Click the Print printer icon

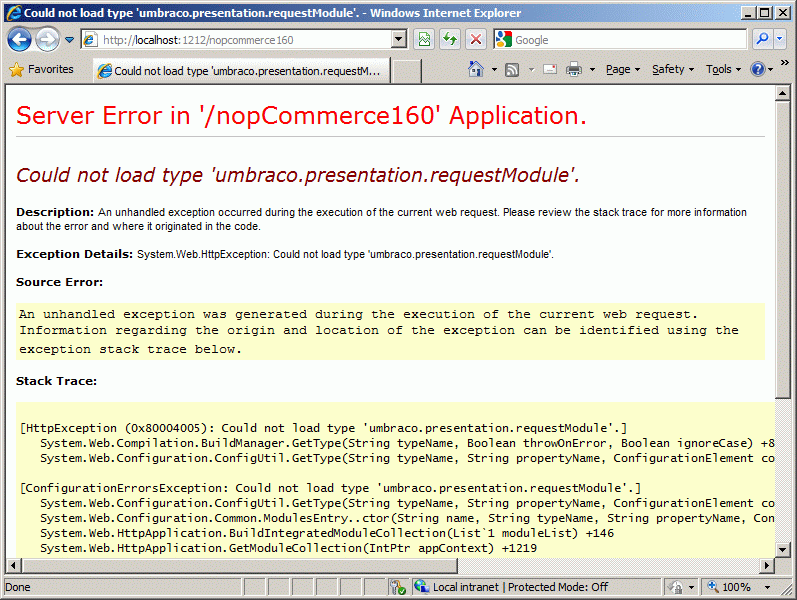coord(574,69)
